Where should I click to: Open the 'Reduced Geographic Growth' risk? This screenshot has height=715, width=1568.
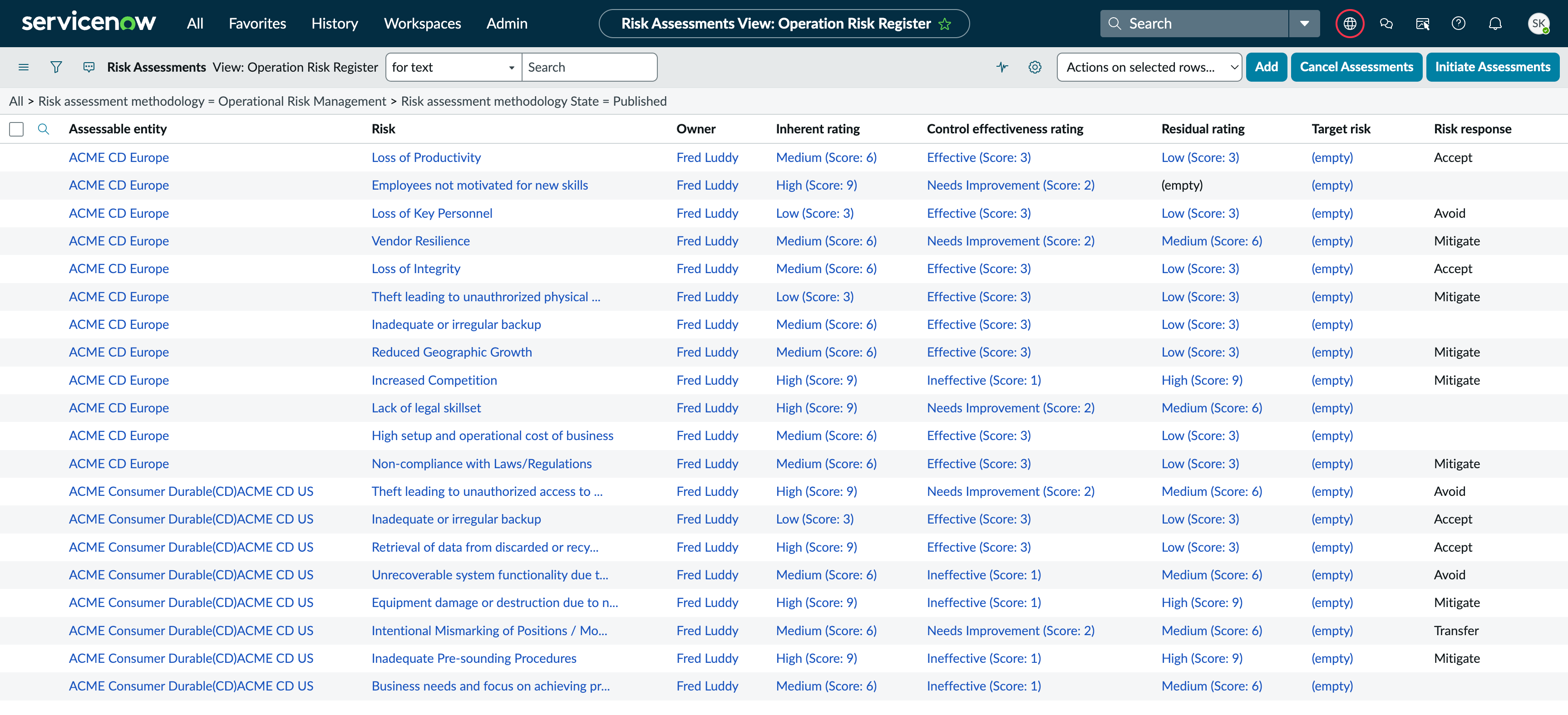click(452, 352)
